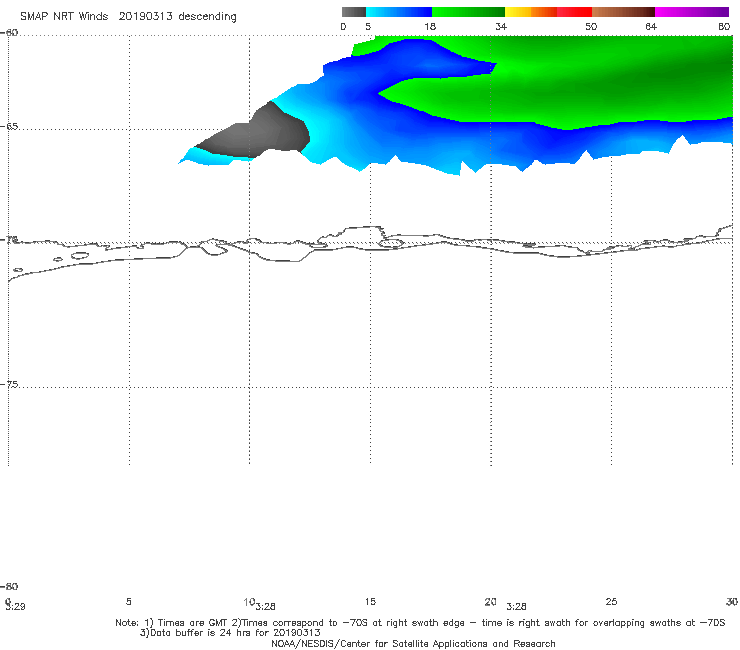740x650 pixels.
Task: Select the gray segment of the color bar
Action: click(354, 12)
